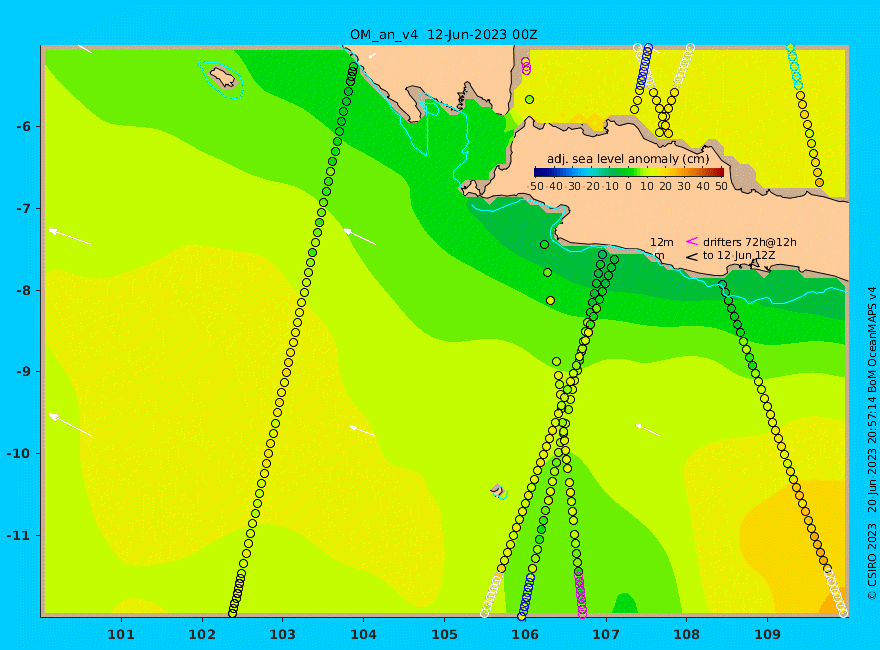880x650 pixels.
Task: Click longitude axis label 108
Action: pos(686,634)
